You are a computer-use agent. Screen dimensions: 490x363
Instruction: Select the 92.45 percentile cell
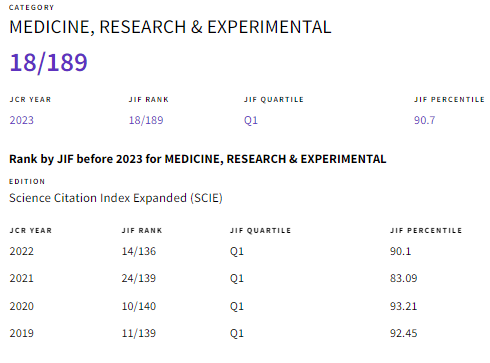(x=403, y=333)
